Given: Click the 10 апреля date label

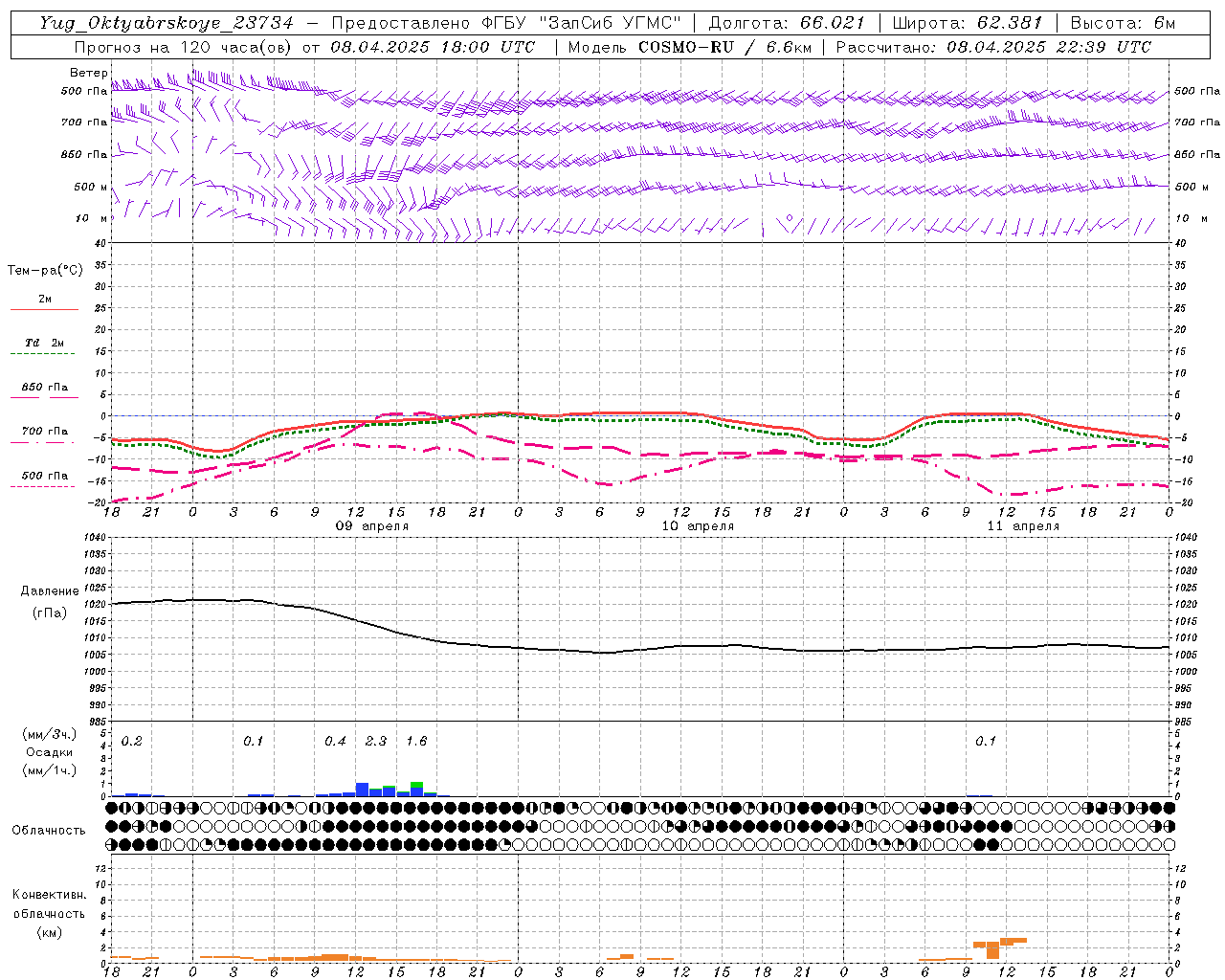Looking at the screenshot, I should [698, 526].
